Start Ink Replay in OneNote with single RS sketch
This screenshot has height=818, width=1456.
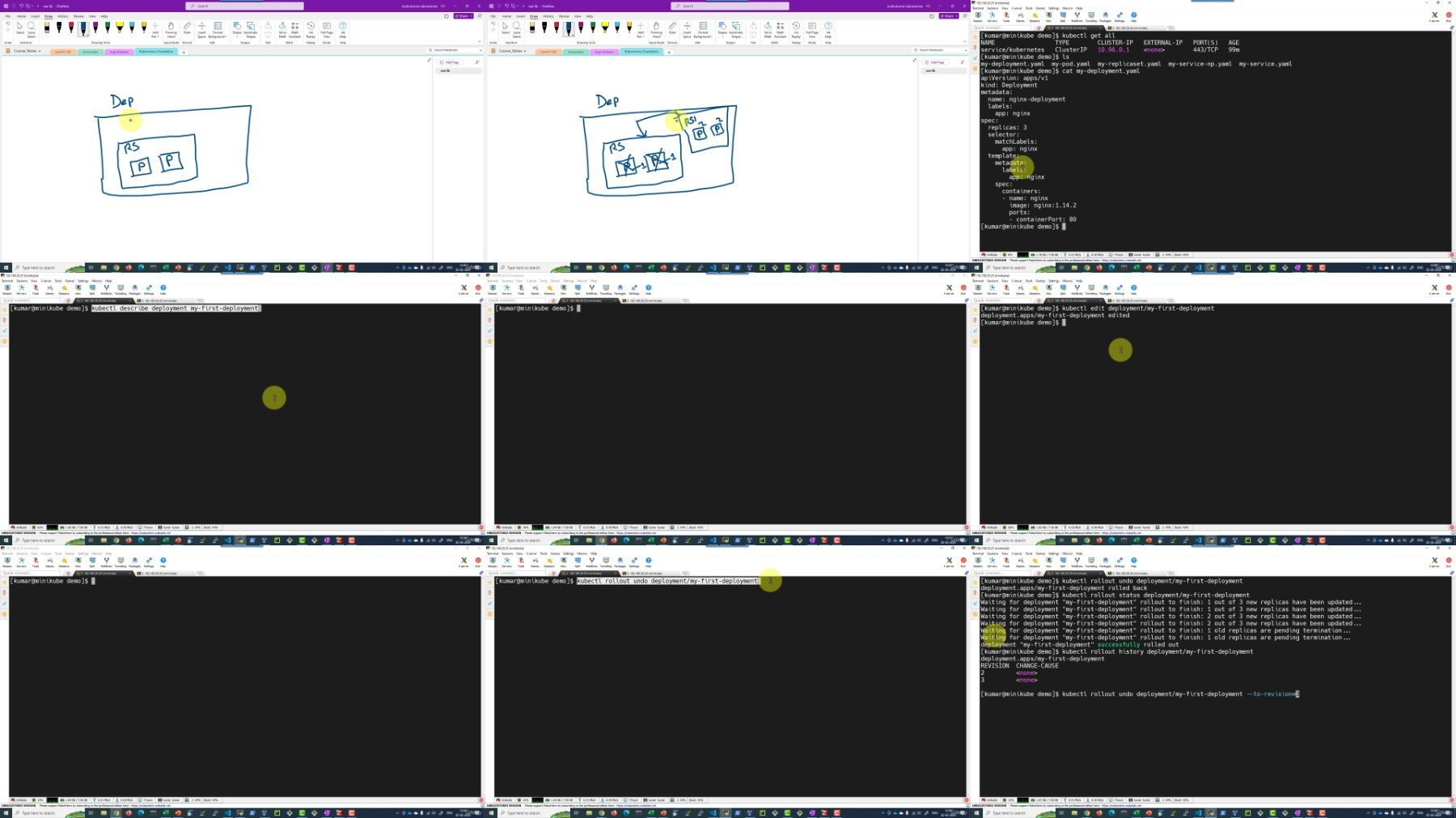point(311,31)
